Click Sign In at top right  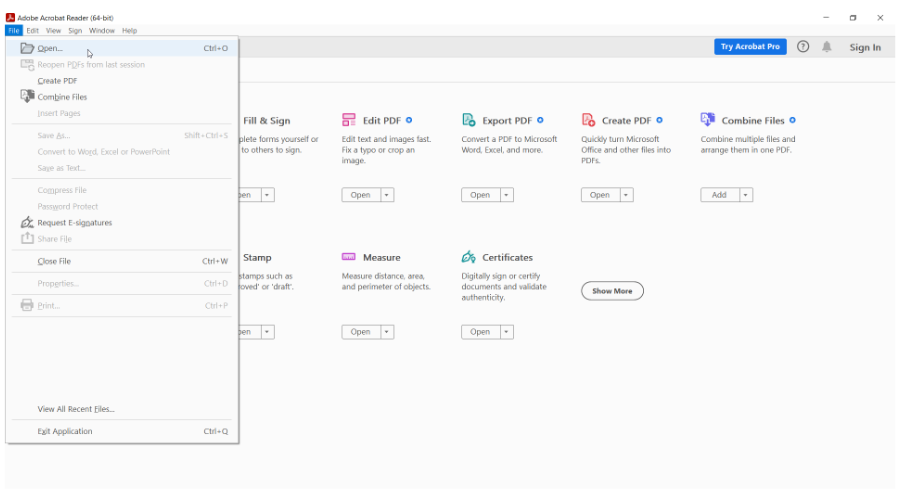pyautogui.click(x=865, y=48)
